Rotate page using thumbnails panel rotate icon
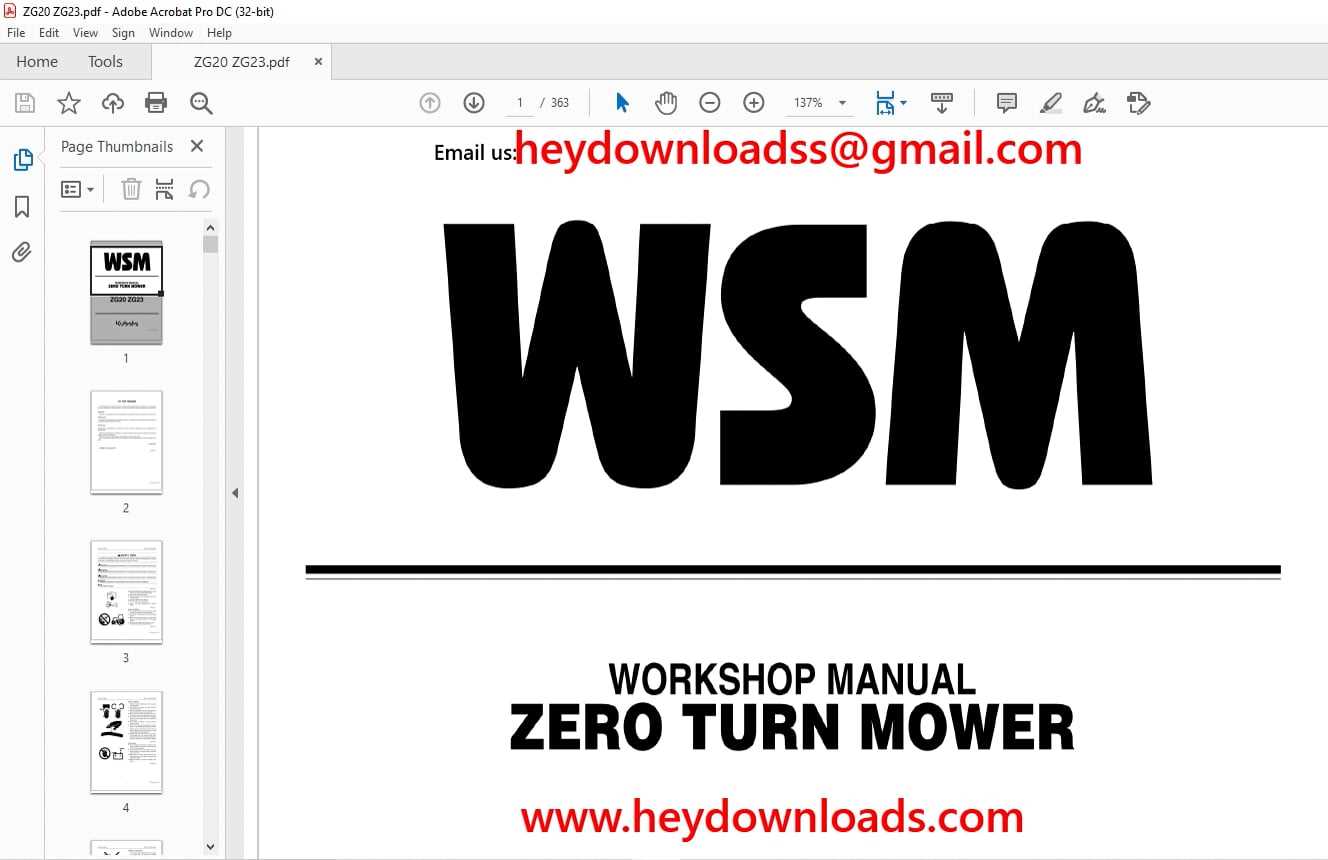 coord(199,189)
